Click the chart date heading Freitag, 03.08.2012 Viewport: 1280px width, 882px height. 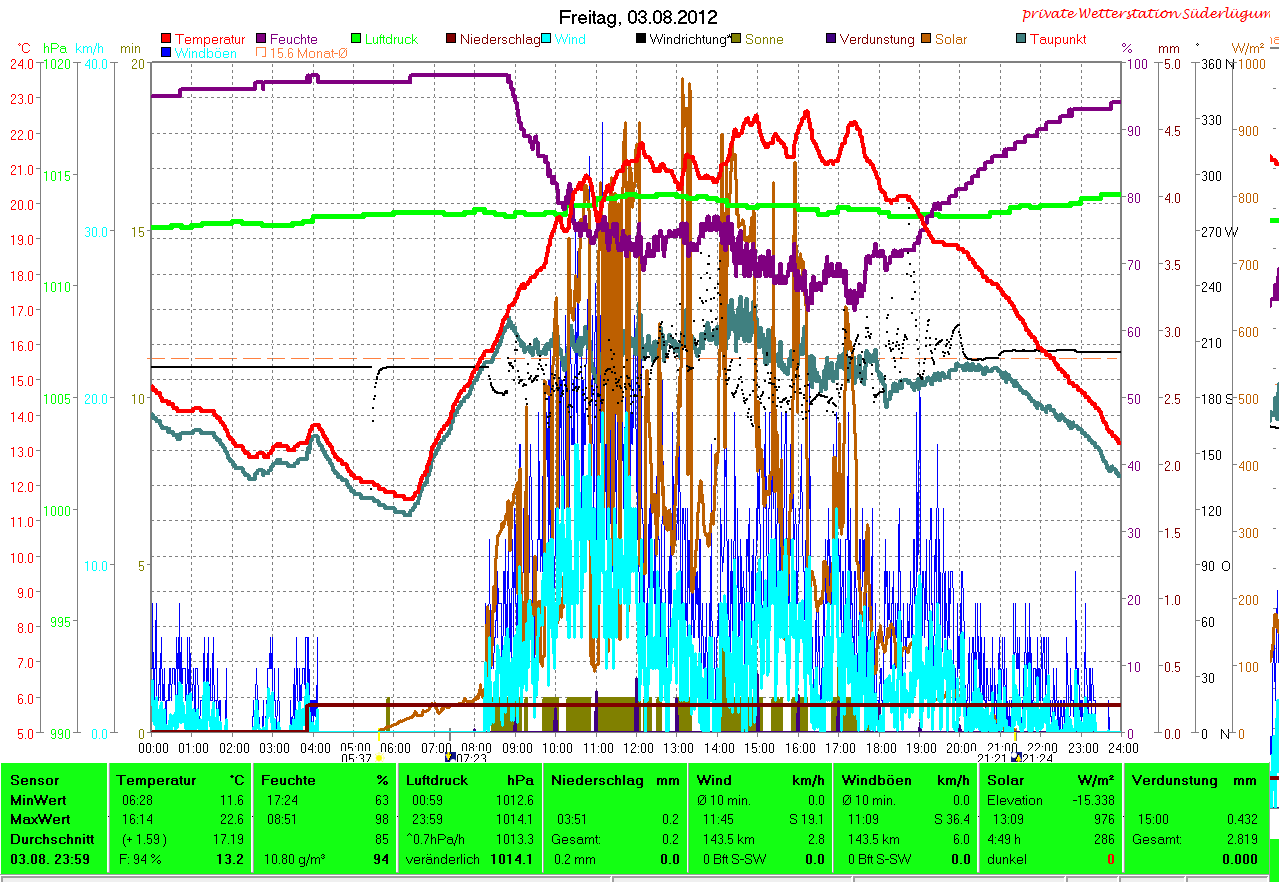tap(640, 17)
